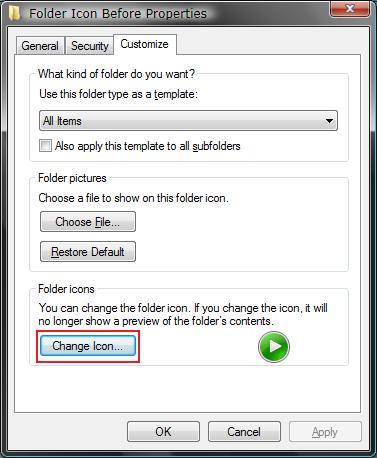Viewport: 377px width, 458px height.
Task: Click the 'Folder pictures' group label
Action: [72, 178]
